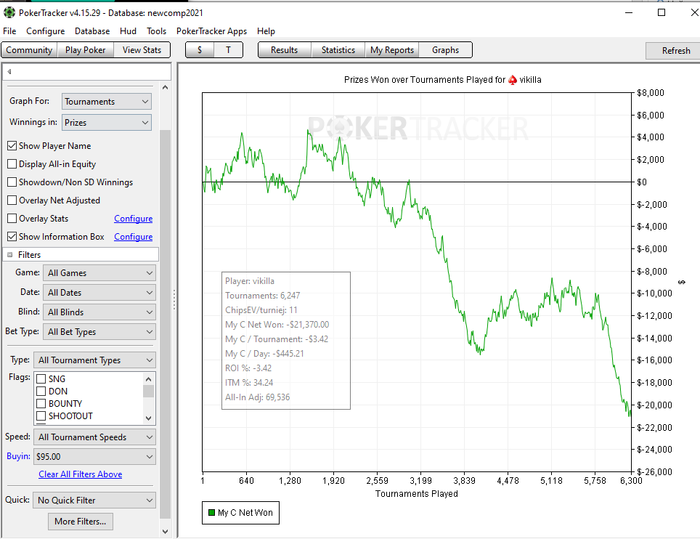This screenshot has height=539, width=700.
Task: Open Blind filter All Blinds dropdown
Action: (x=100, y=312)
